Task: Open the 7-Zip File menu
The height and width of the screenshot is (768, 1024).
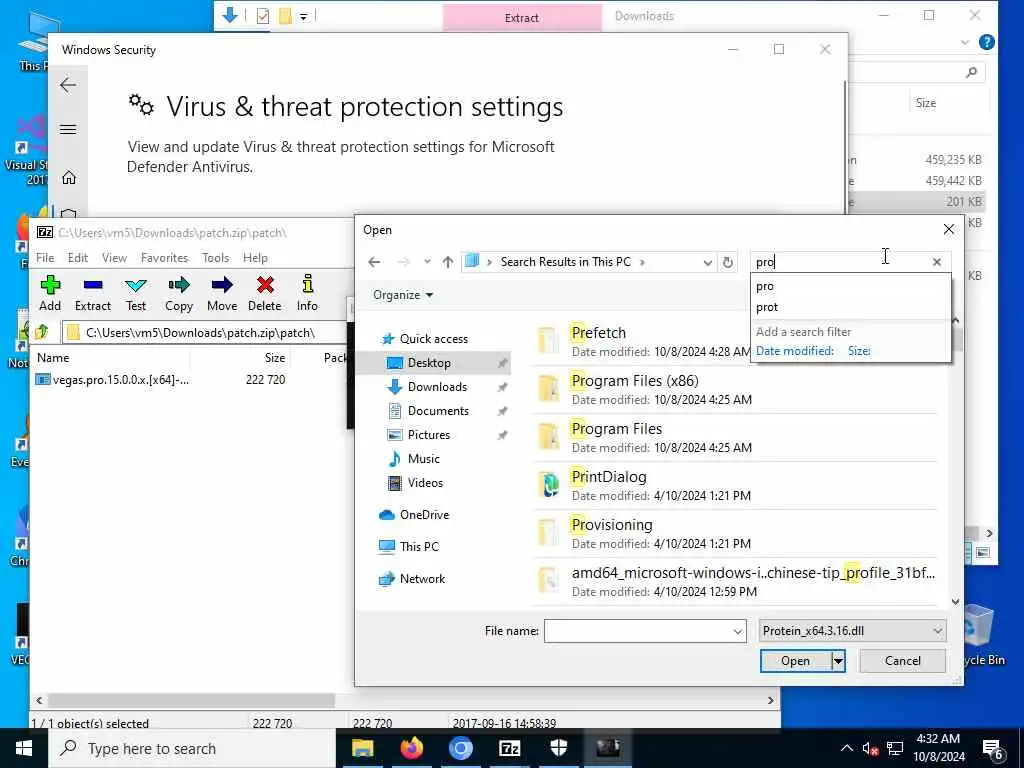Action: point(45,258)
